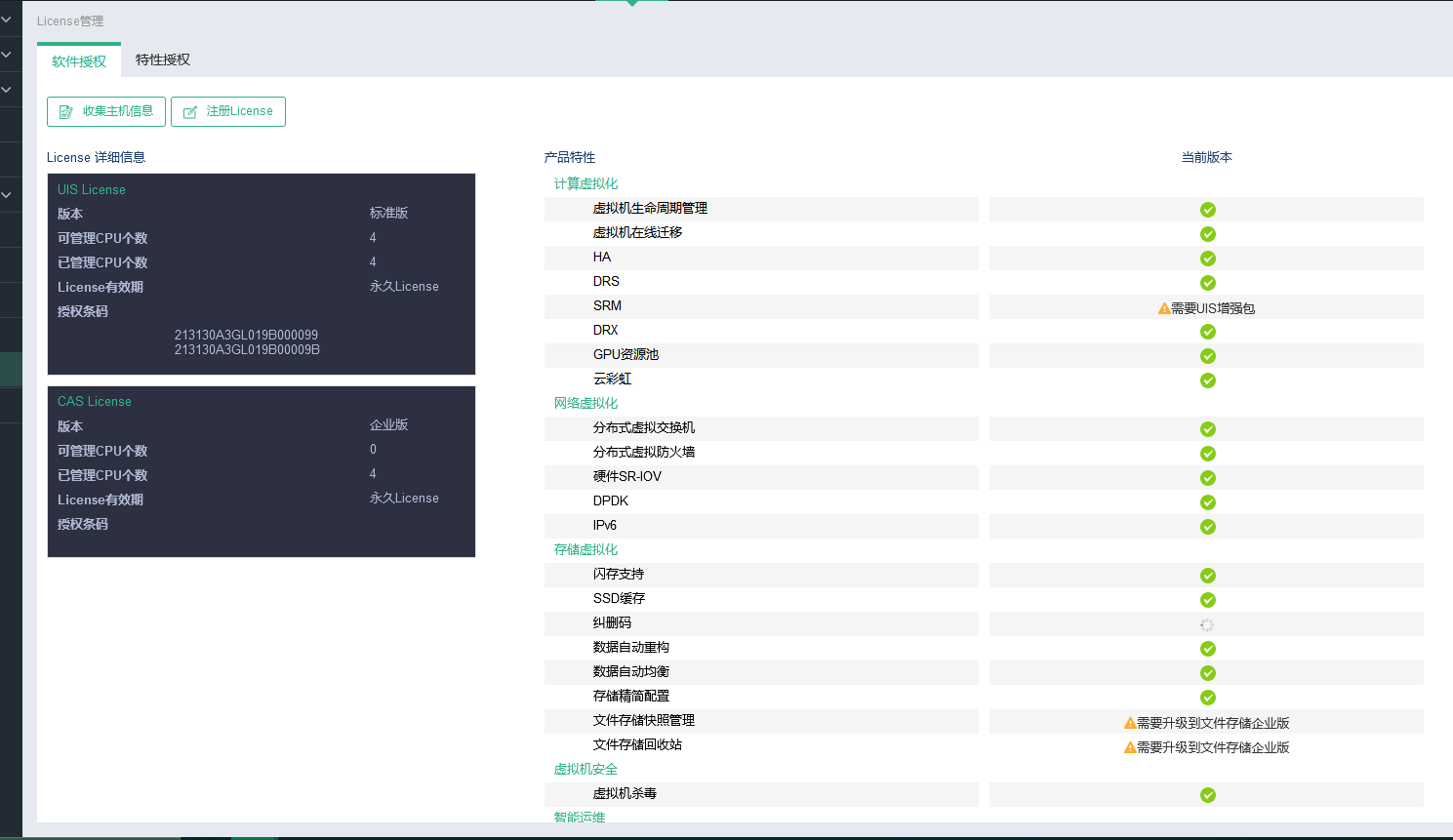Click the 存储虚拟化 category heading
Viewport: 1453px width, 840px height.
tap(585, 549)
